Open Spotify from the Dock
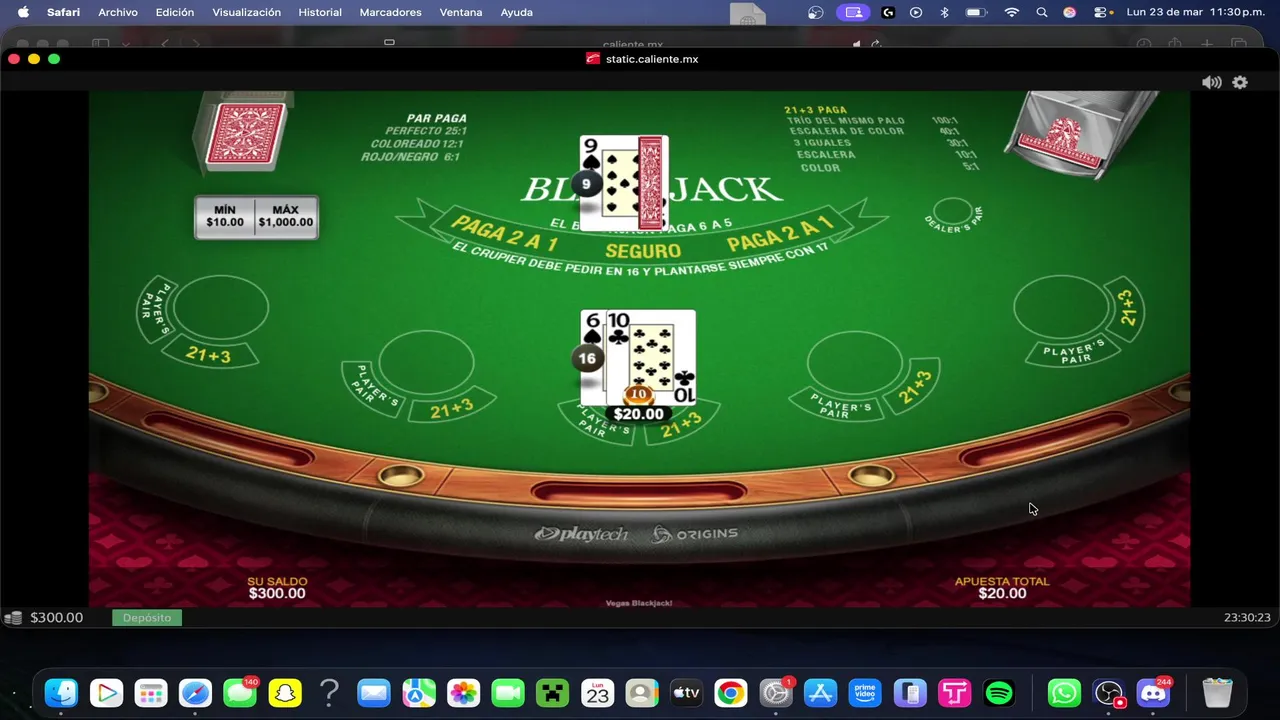The image size is (1280, 720). coord(999,693)
